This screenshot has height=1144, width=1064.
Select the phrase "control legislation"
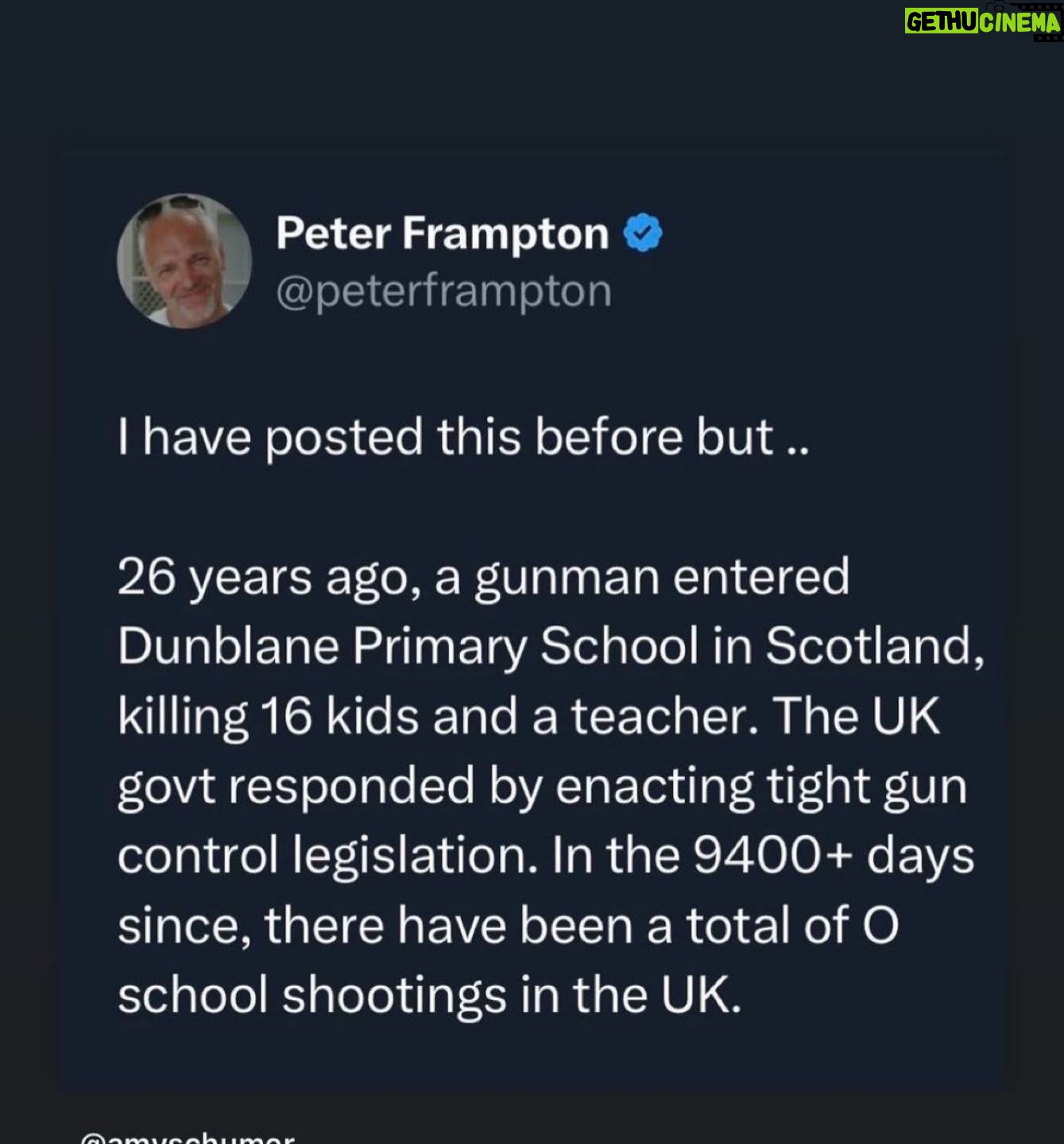pos(321,856)
